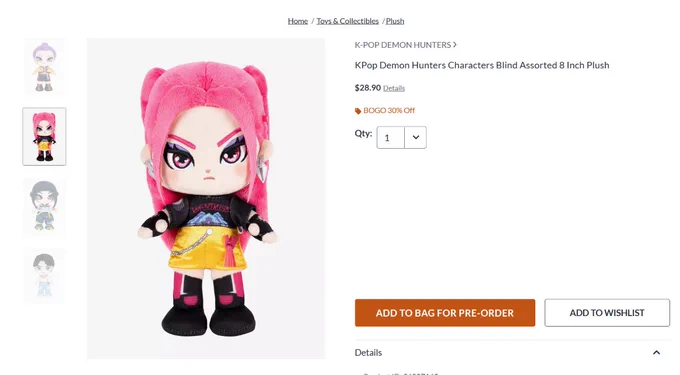
Task: Click the Details link beside the price
Action: click(x=394, y=88)
